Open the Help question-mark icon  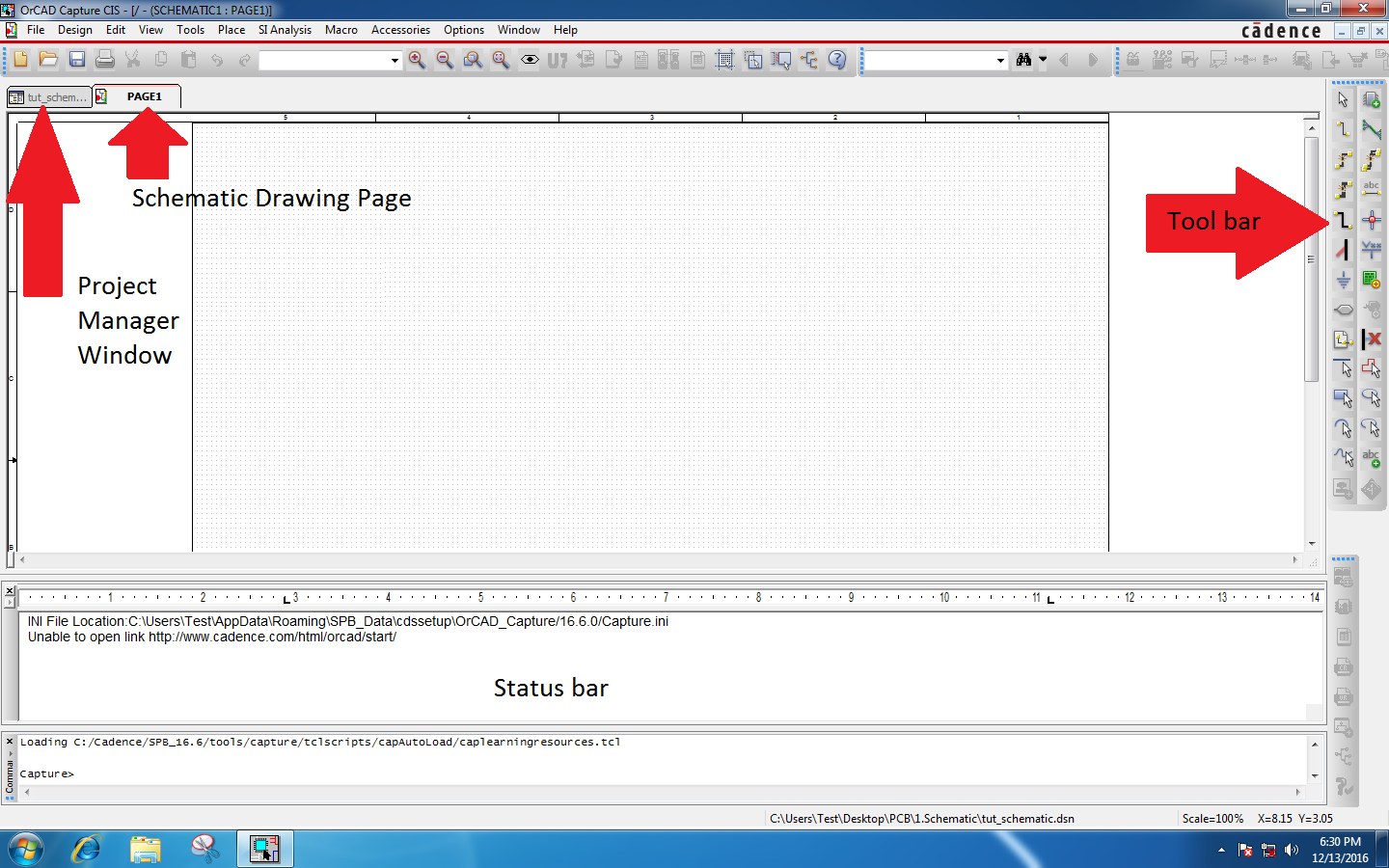point(837,60)
